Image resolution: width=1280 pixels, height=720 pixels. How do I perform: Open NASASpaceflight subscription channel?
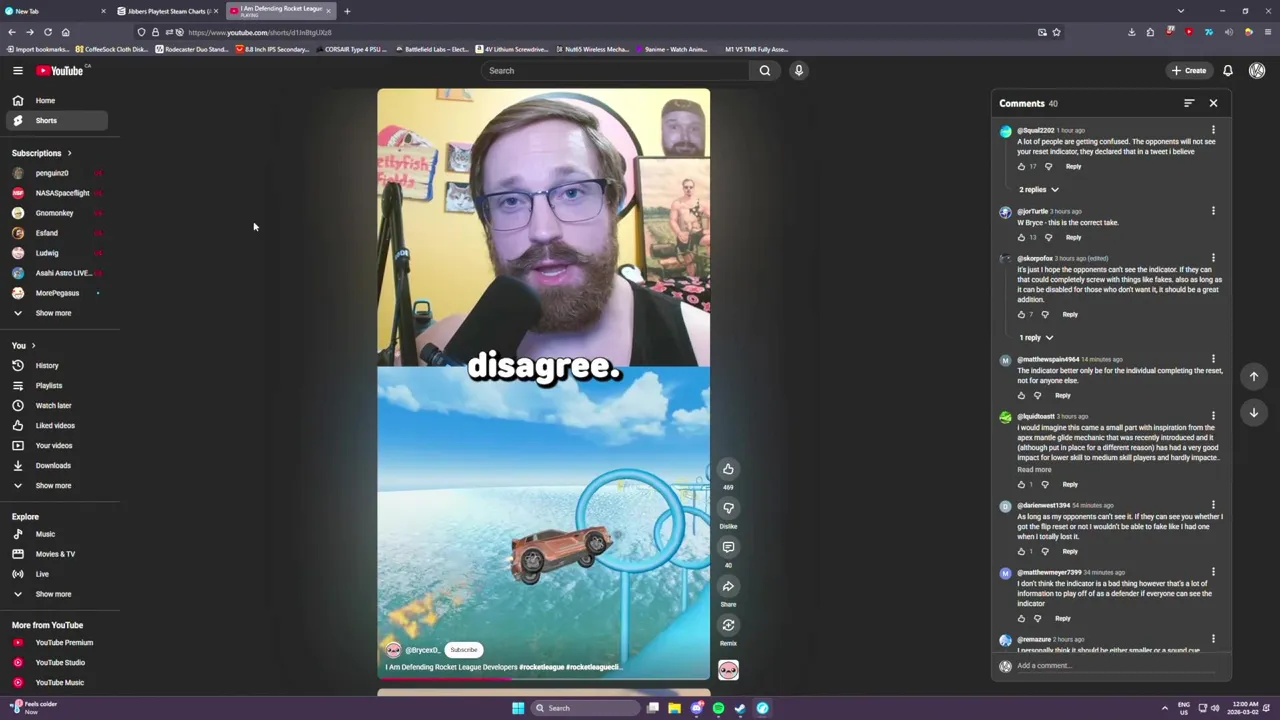point(56,193)
